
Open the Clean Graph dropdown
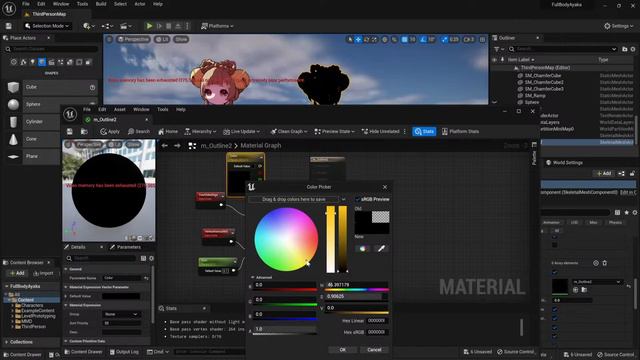(x=289, y=131)
